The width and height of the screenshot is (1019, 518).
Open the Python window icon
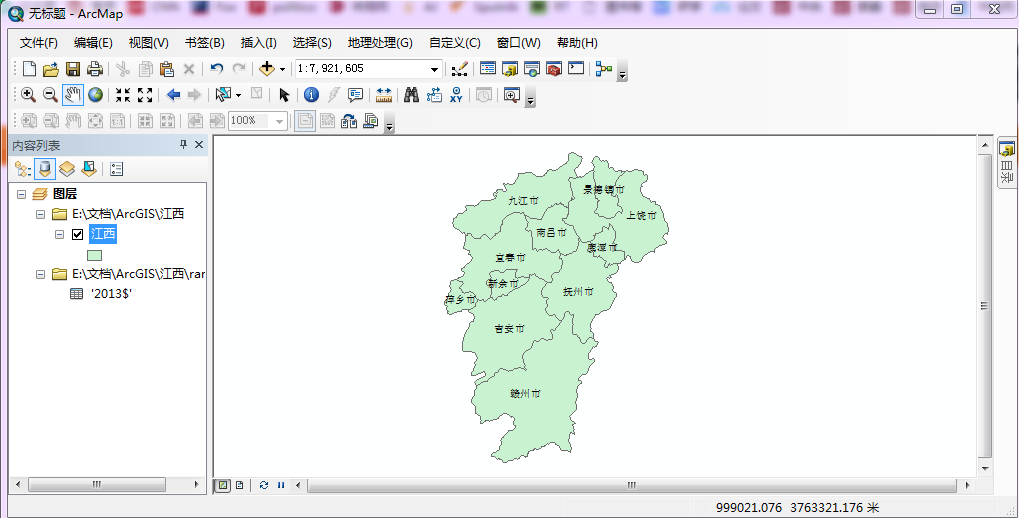[x=576, y=68]
